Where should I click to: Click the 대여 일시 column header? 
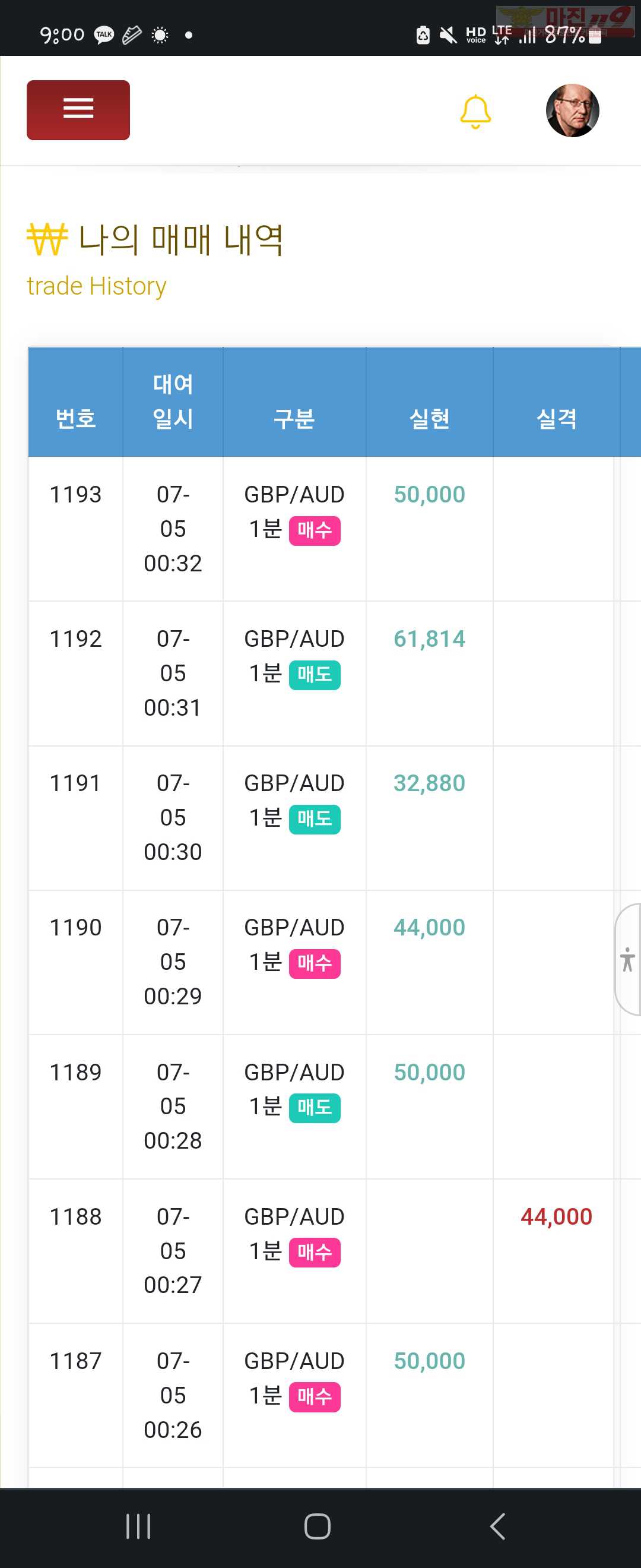tap(173, 401)
